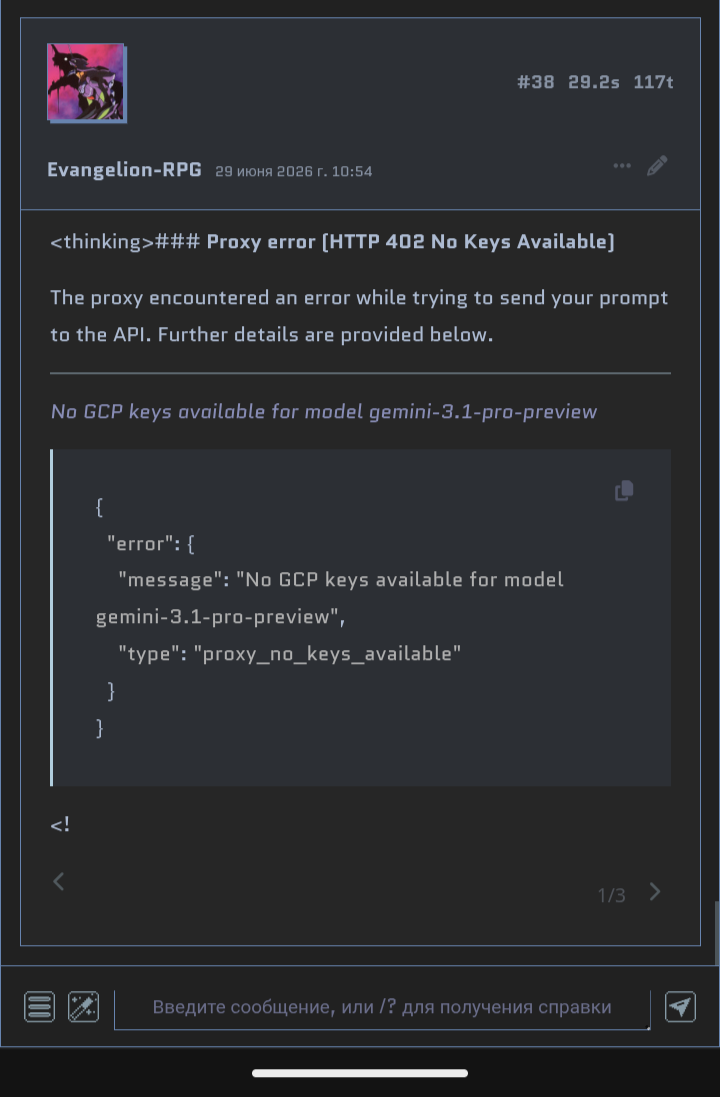
Task: Click the 1/3 swipe counter
Action: (612, 895)
